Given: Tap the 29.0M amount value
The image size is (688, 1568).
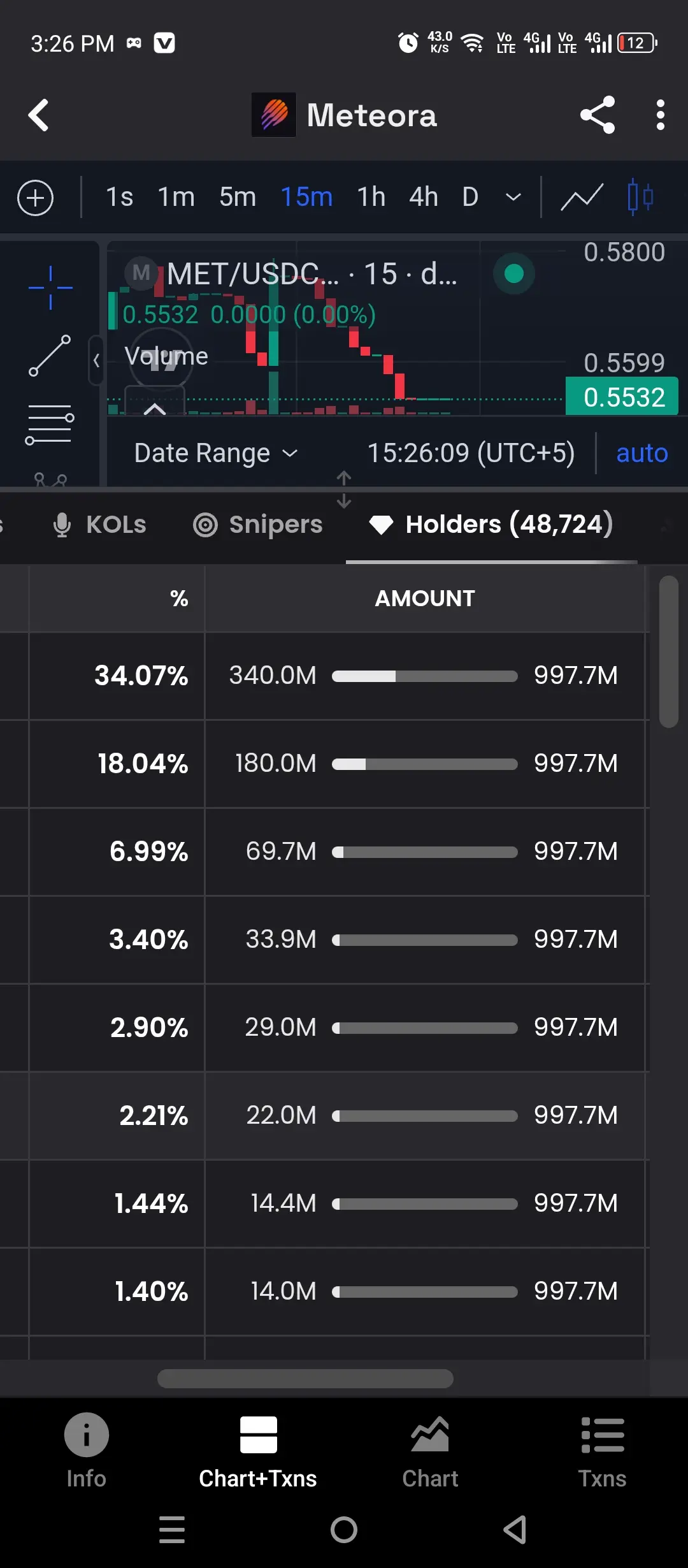Looking at the screenshot, I should [x=280, y=1027].
